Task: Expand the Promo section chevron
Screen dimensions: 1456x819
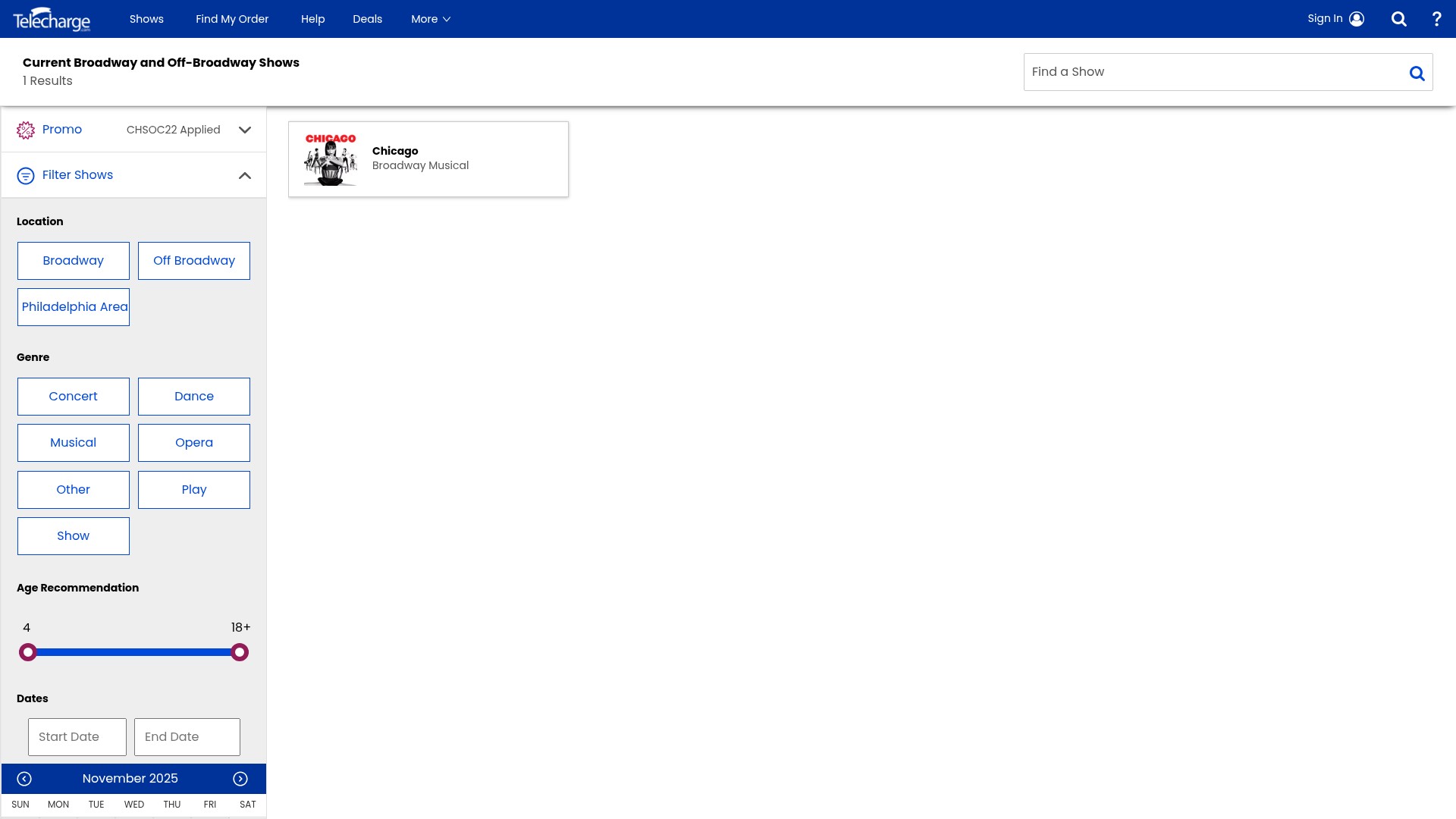Action: (x=245, y=130)
